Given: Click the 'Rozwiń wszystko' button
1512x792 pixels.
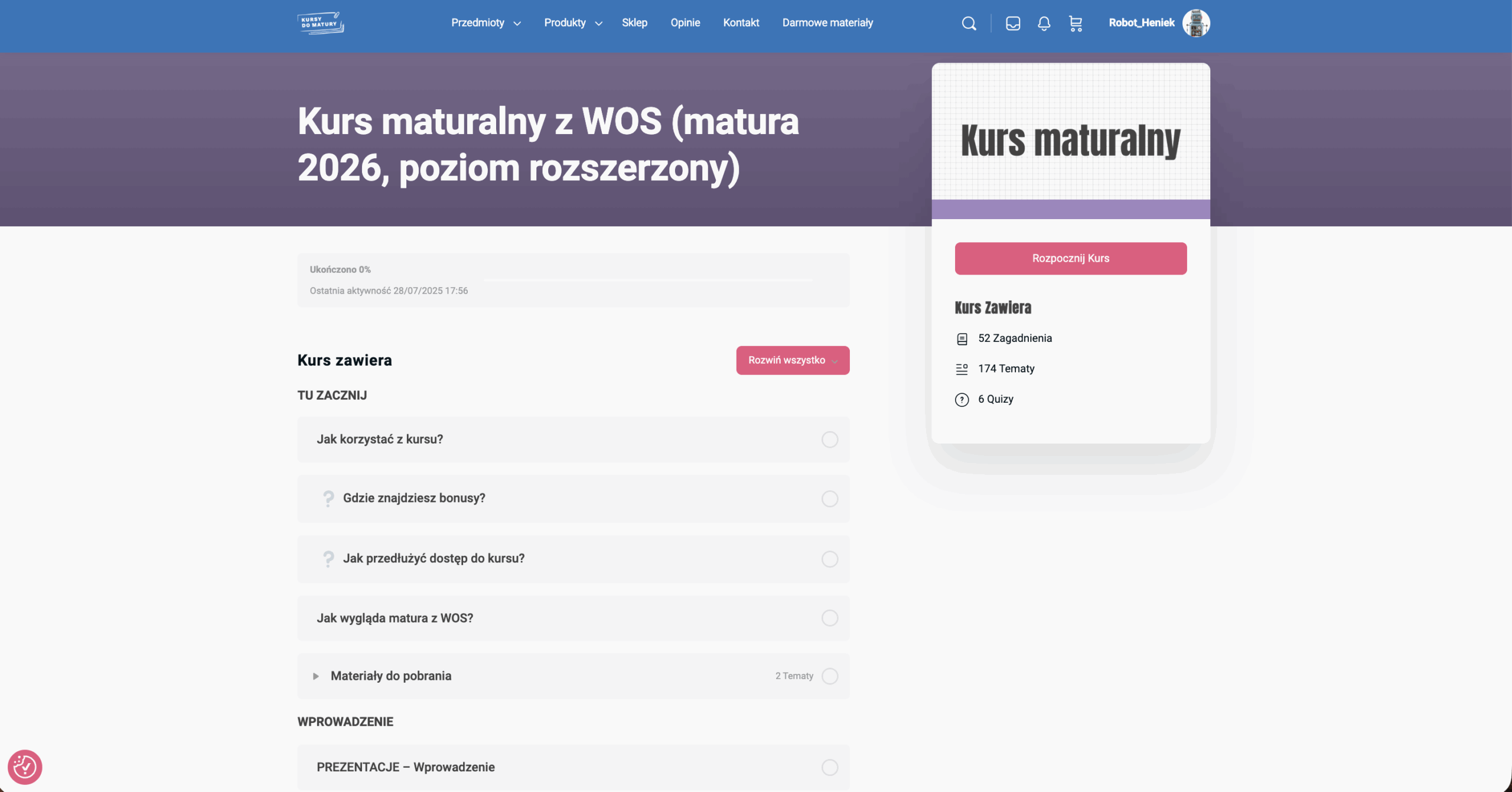Looking at the screenshot, I should 792,360.
